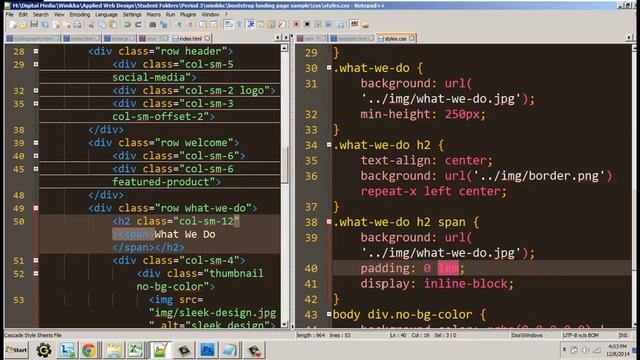Open the Encoding menu
The image size is (640, 360).
[x=80, y=14]
